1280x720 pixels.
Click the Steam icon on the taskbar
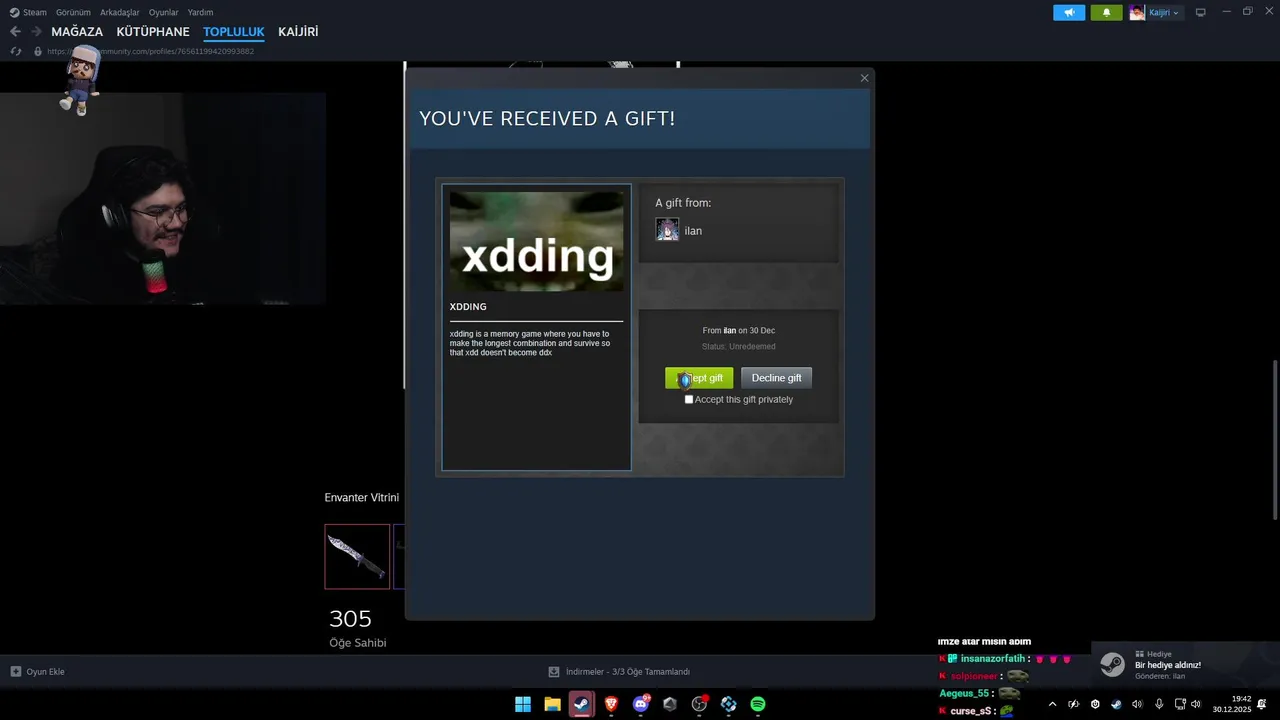(x=581, y=704)
